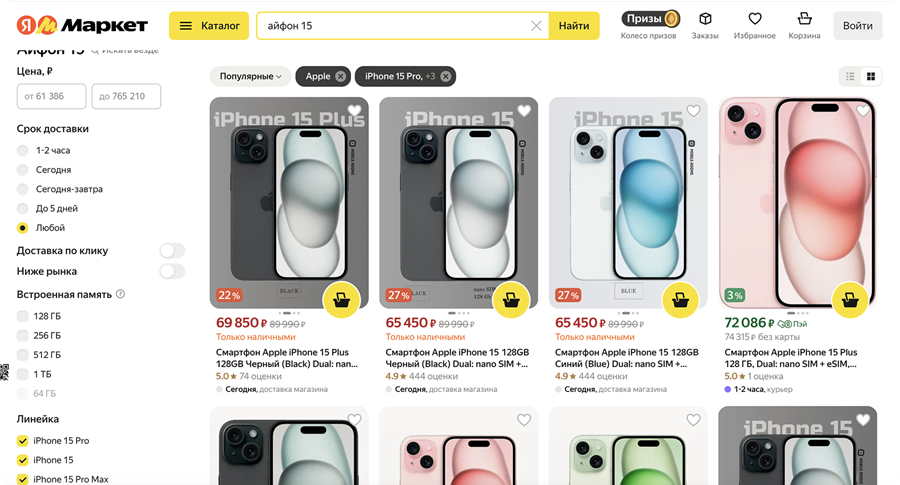Toggle the Ниже рынка switch
The image size is (900, 485).
[x=172, y=271]
